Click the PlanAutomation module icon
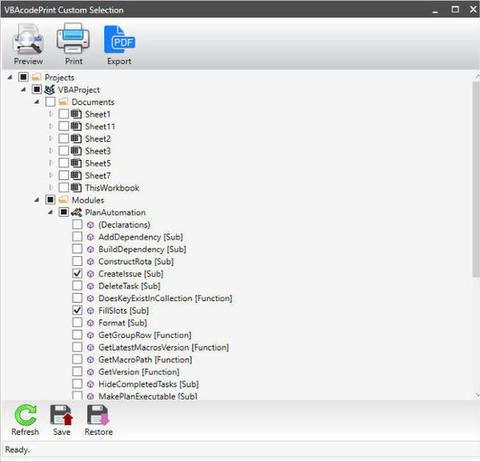Viewport: 480px width, 462px height. tap(76, 212)
